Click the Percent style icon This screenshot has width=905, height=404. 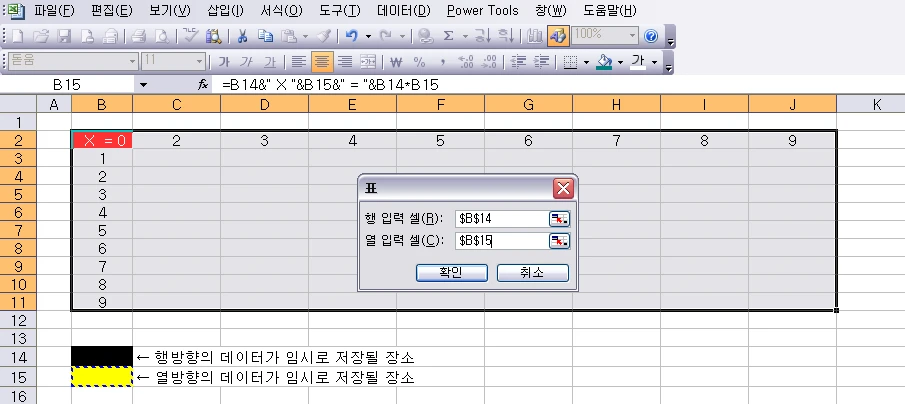(420, 62)
